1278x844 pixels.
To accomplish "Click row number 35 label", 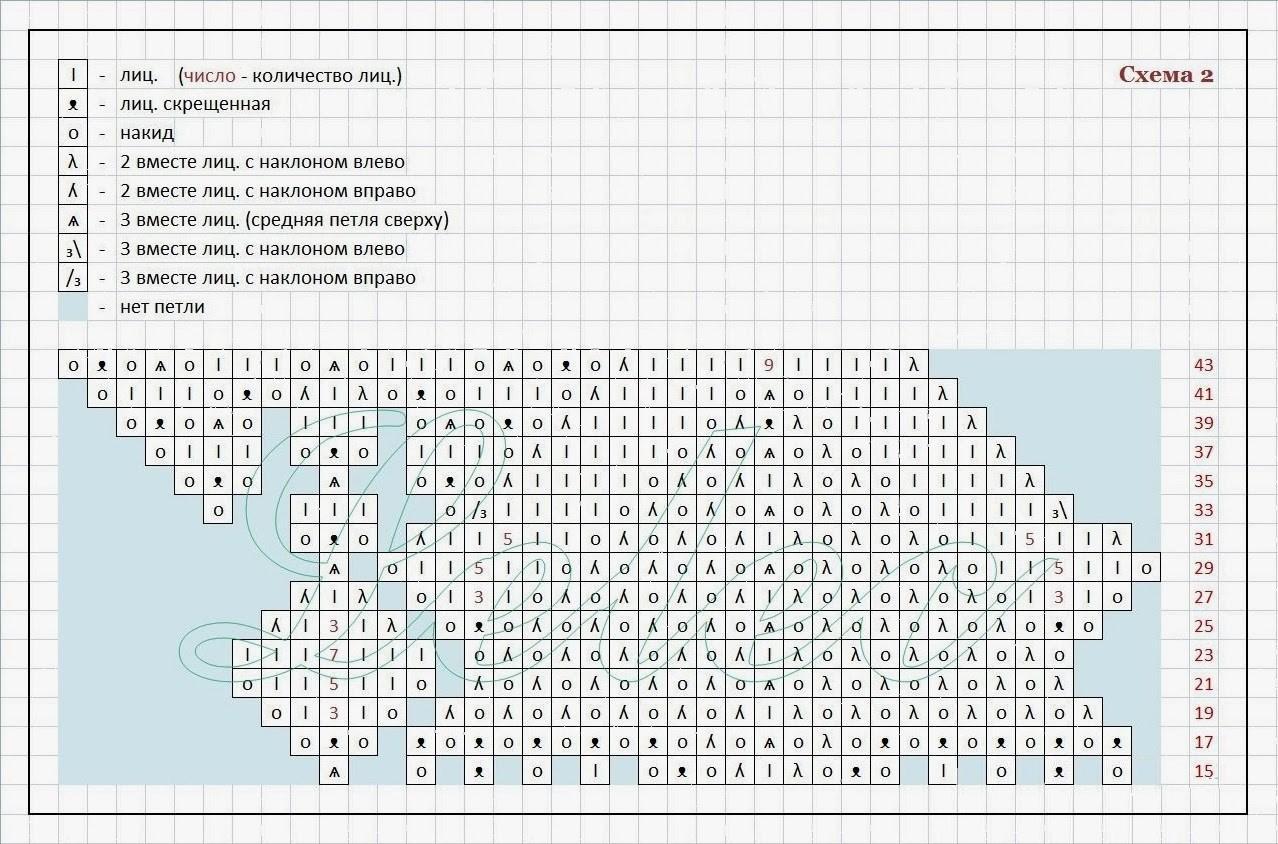I will pos(1203,481).
